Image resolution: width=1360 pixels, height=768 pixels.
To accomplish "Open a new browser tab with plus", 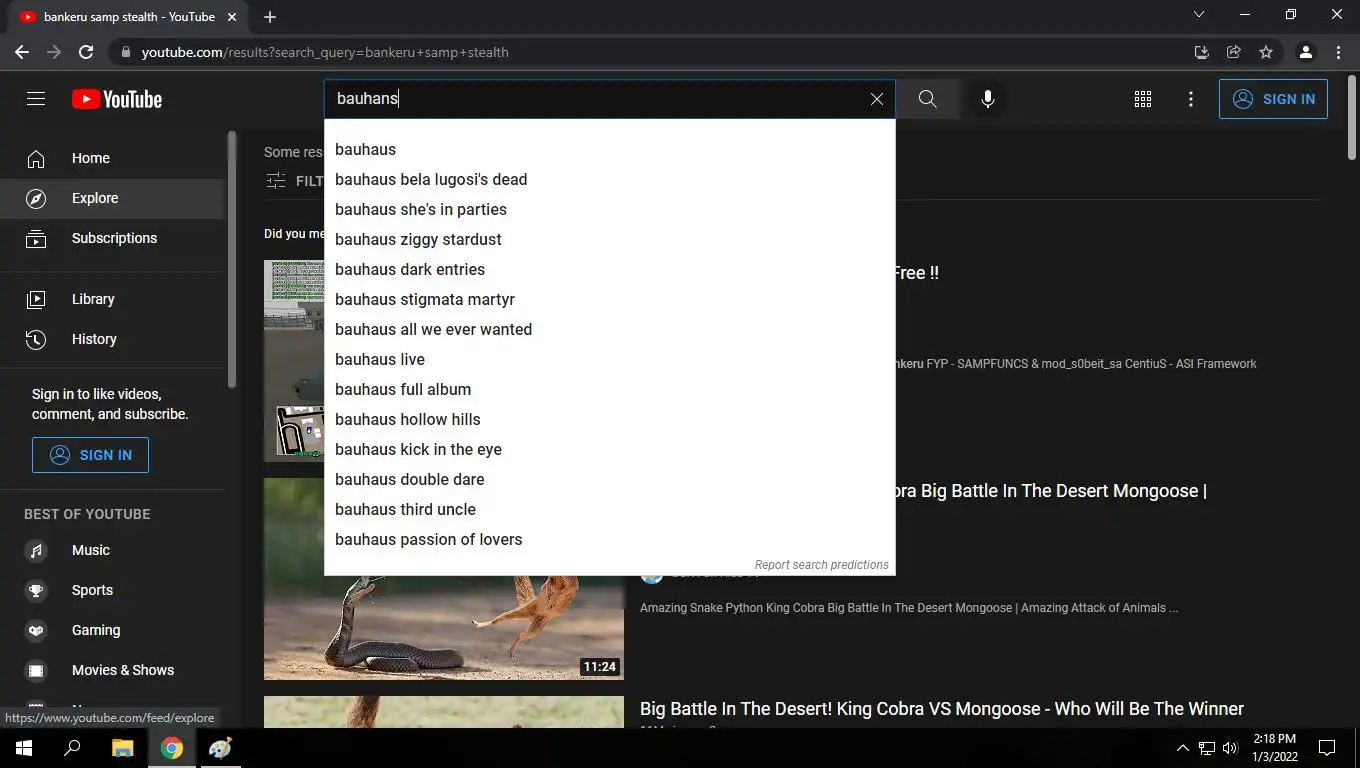I will click(x=270, y=17).
